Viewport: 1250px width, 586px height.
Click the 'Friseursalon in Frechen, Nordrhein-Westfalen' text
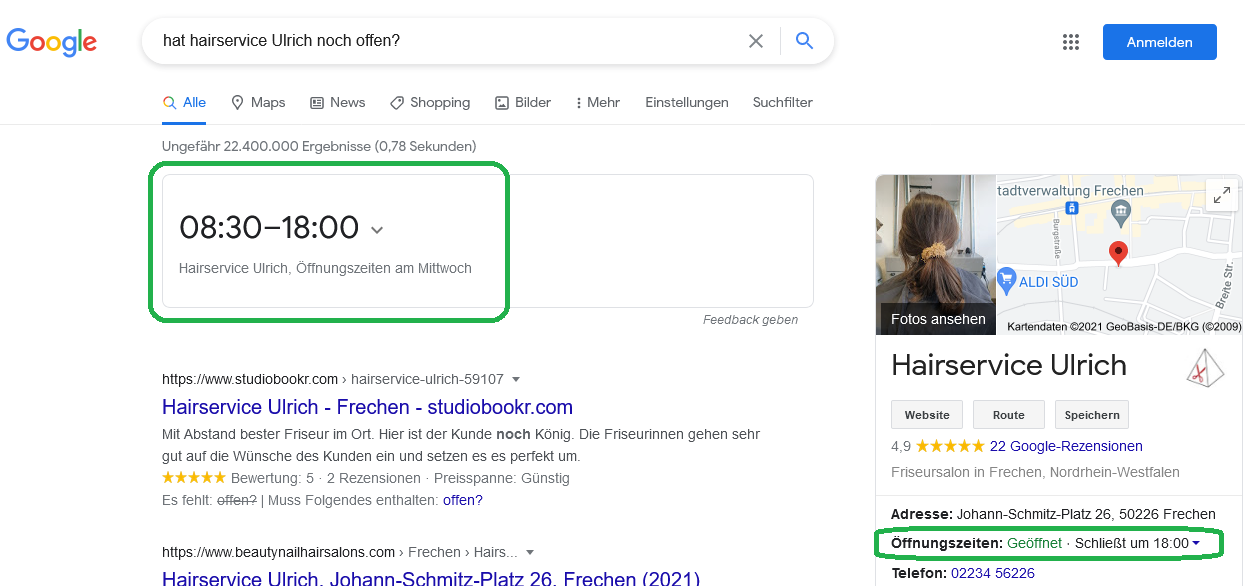click(x=1035, y=472)
